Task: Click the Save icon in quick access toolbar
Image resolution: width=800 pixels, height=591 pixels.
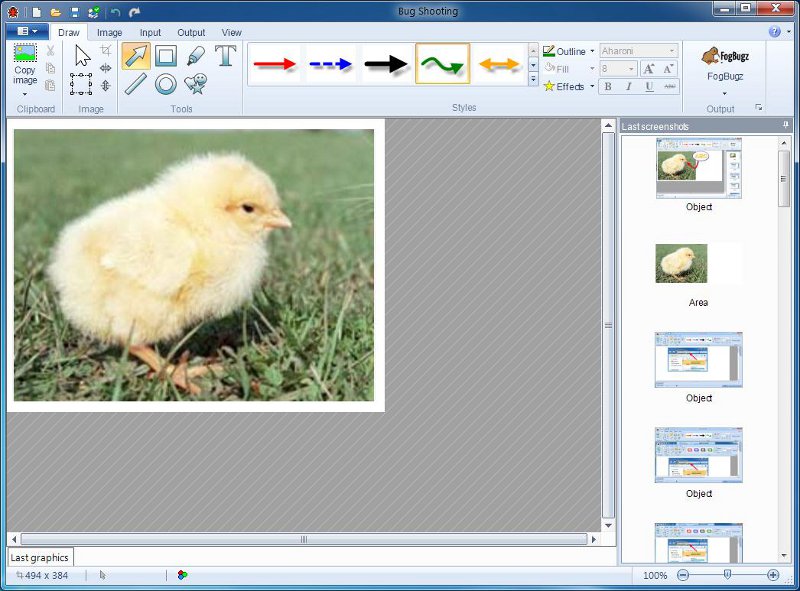Action: [75, 12]
